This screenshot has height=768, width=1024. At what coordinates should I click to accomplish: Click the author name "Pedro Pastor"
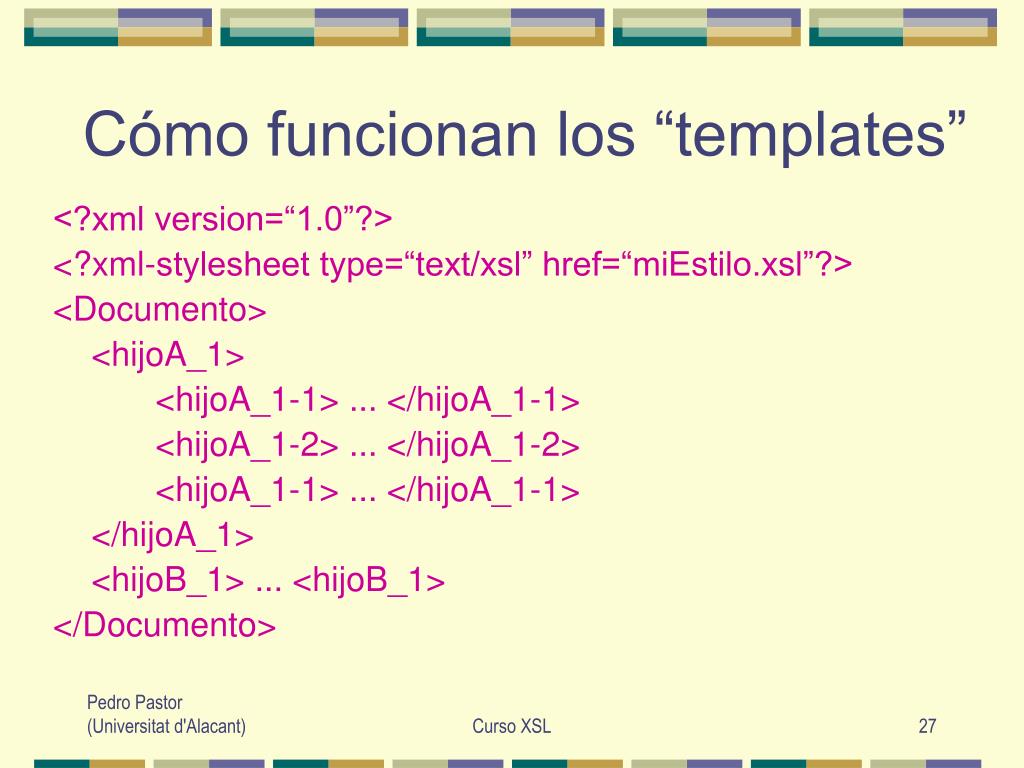(135, 703)
